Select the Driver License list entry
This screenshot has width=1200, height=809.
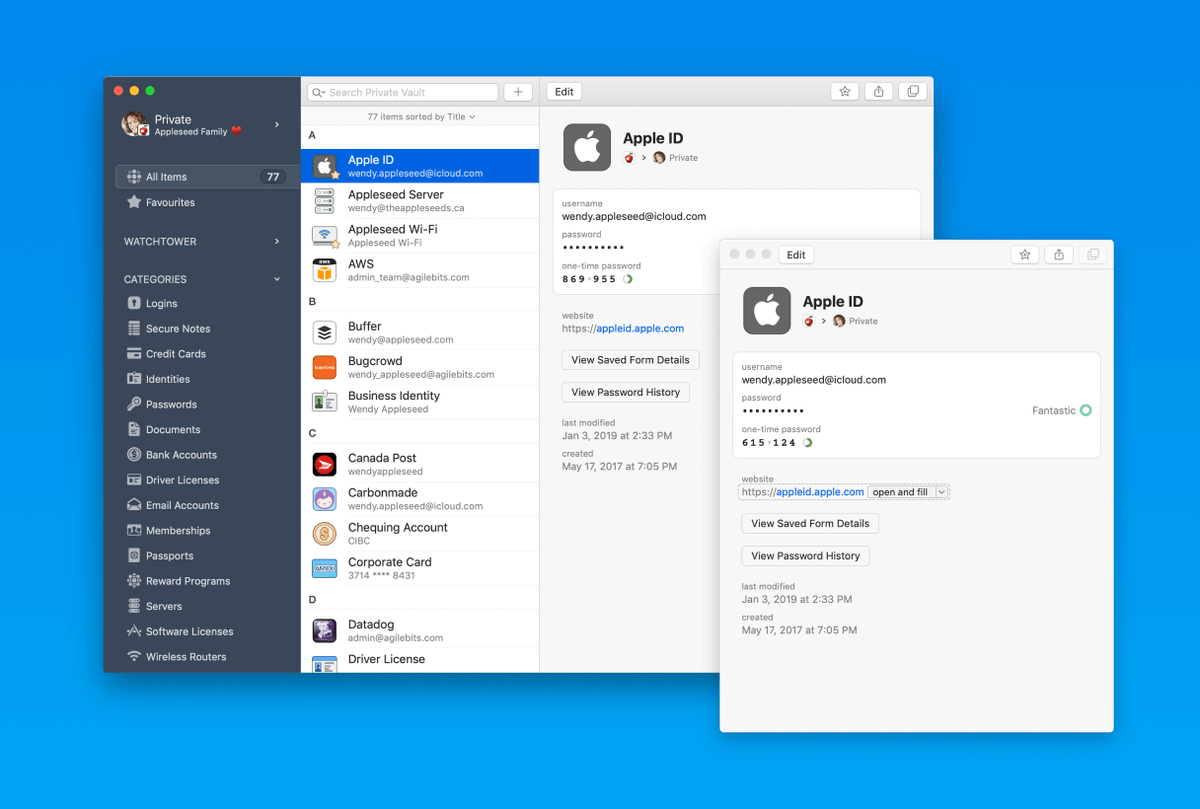(x=420, y=660)
